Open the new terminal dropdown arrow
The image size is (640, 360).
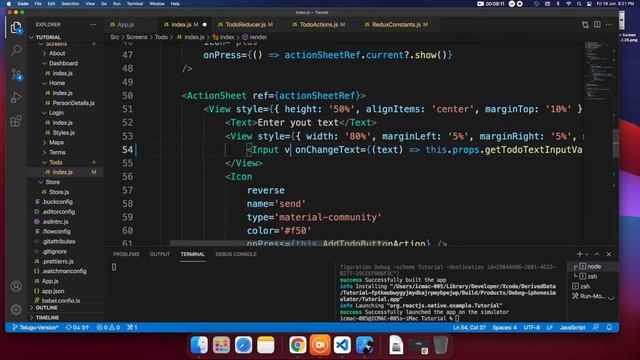click(x=587, y=254)
